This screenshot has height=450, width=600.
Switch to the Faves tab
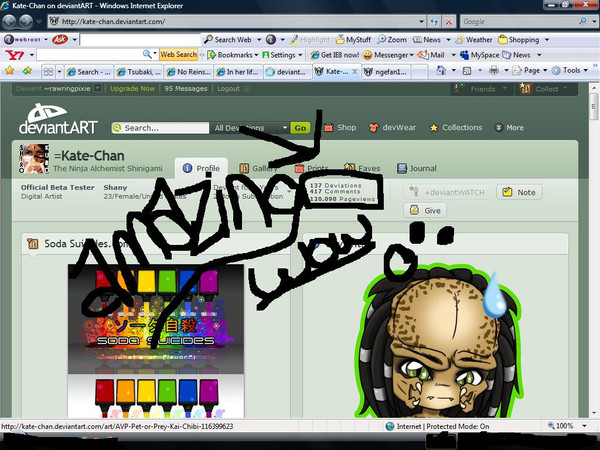(x=362, y=168)
